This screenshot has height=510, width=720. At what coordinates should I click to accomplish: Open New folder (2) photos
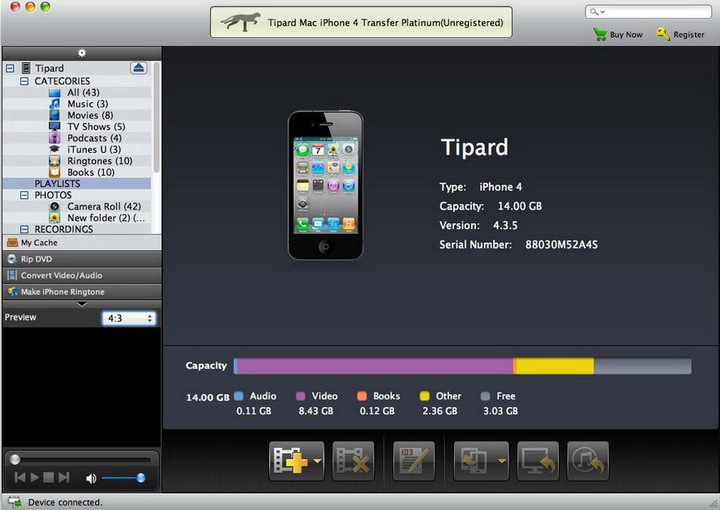tap(106, 218)
